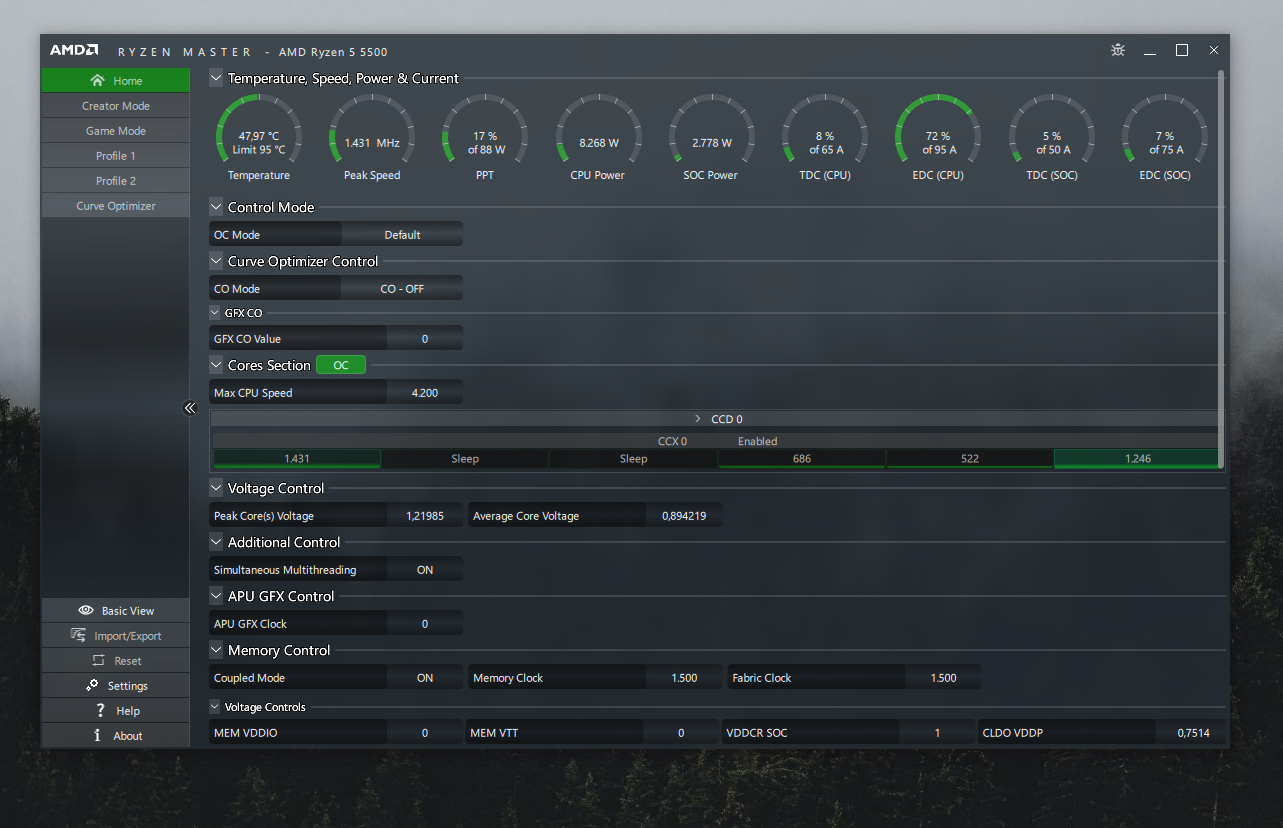Collapse Temperature, Speed, Power & Current section
Screen dimensions: 1283x828
click(216, 78)
